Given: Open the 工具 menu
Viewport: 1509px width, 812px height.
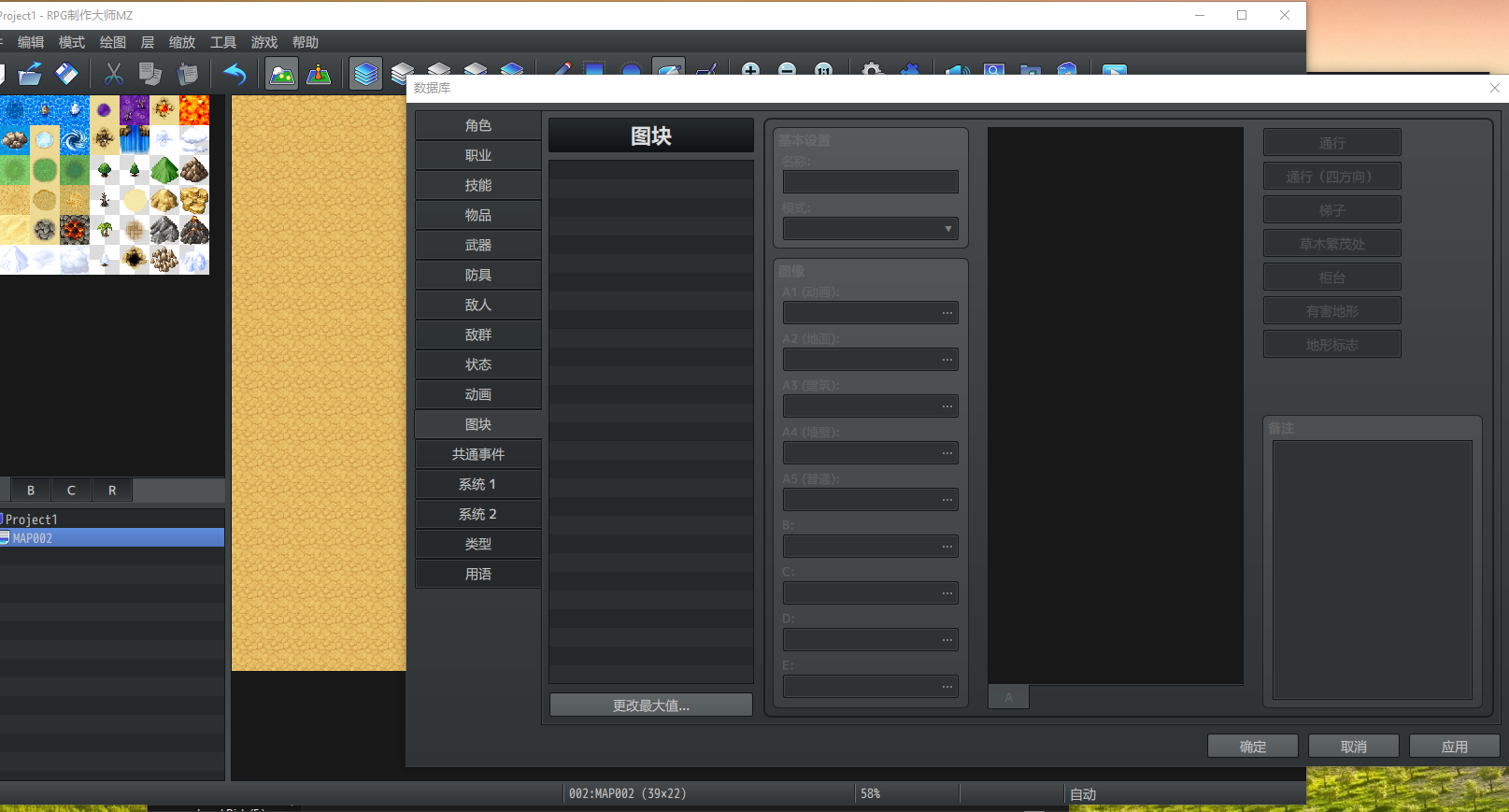Looking at the screenshot, I should (x=223, y=42).
